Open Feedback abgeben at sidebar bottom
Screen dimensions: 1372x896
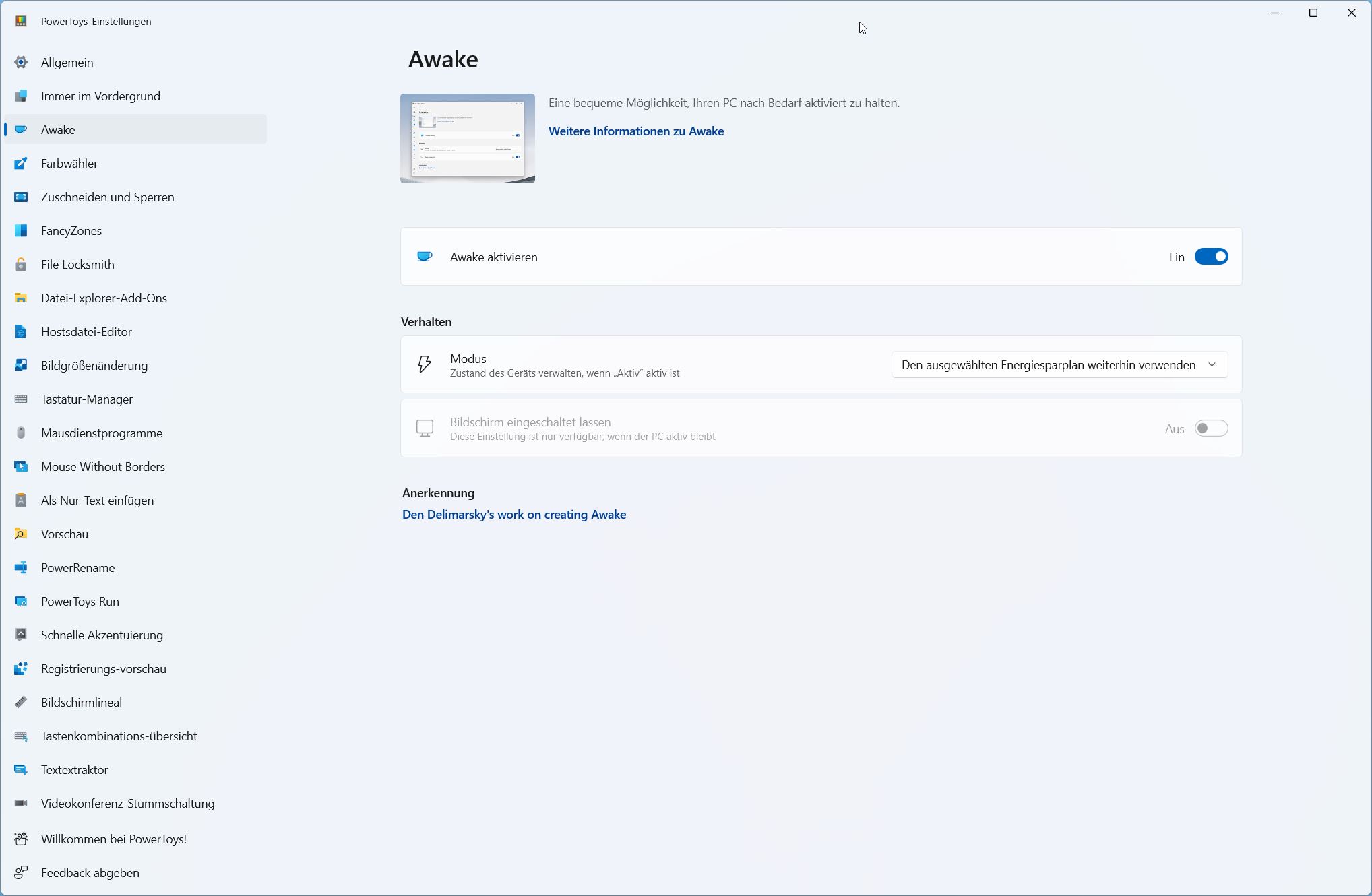click(x=90, y=873)
